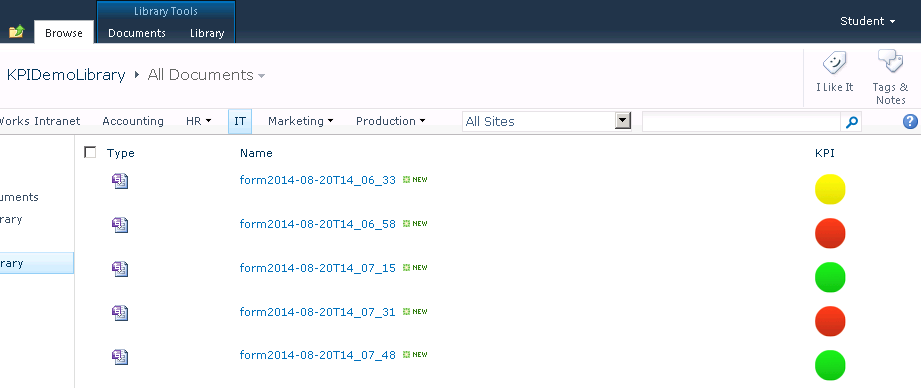Click InfoPath file icon for form2014-08-20T14_06_33
This screenshot has height=388, width=921.
pyautogui.click(x=120, y=181)
